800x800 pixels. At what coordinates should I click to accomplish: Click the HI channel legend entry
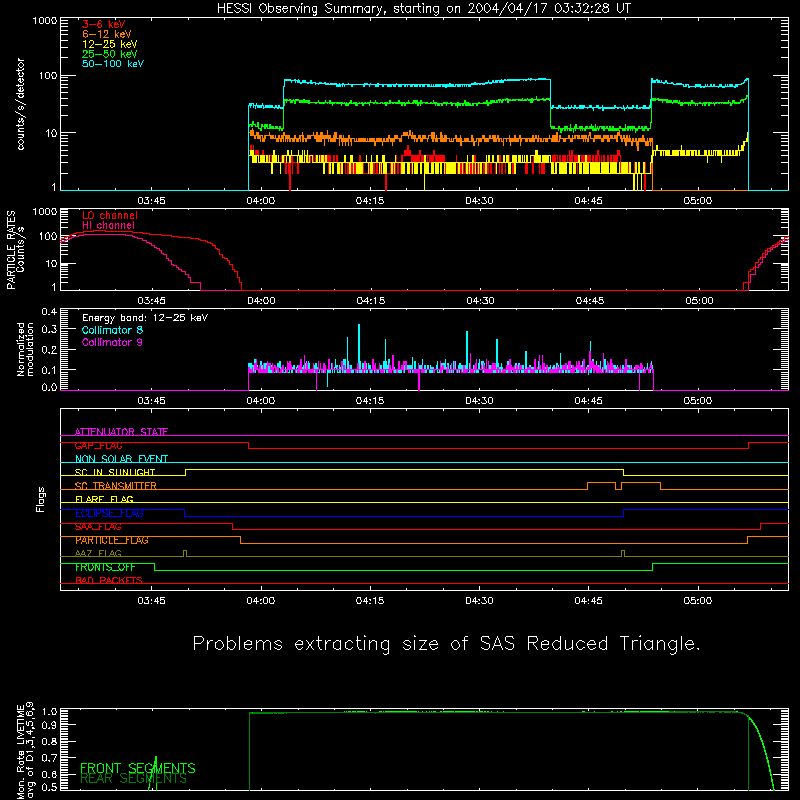108,225
